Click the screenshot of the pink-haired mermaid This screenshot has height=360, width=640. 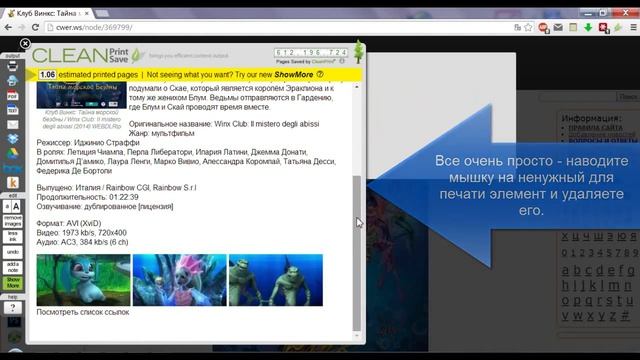(180, 280)
